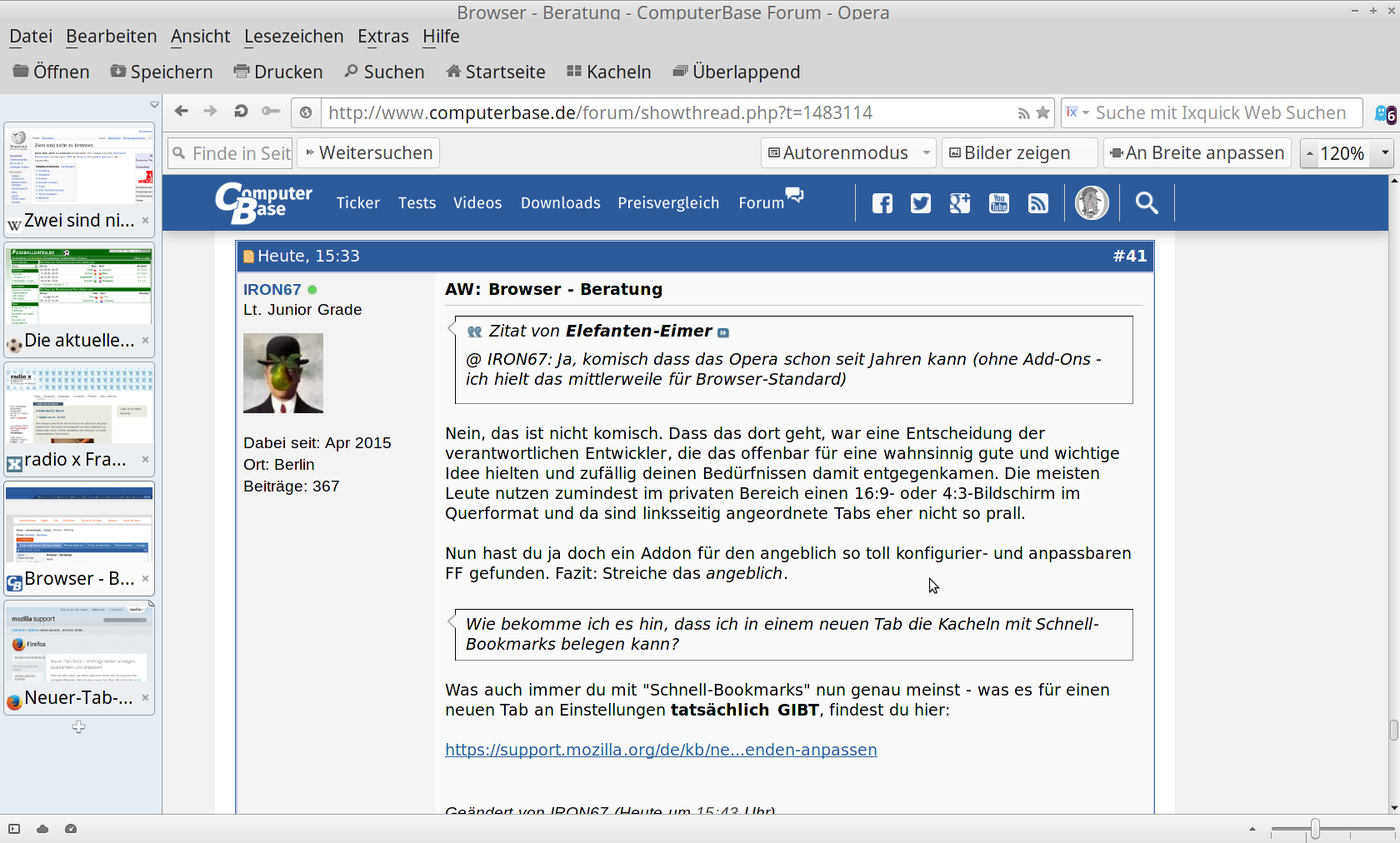Open ComputerBase YouTube icon
The height and width of the screenshot is (843, 1400).
[999, 203]
